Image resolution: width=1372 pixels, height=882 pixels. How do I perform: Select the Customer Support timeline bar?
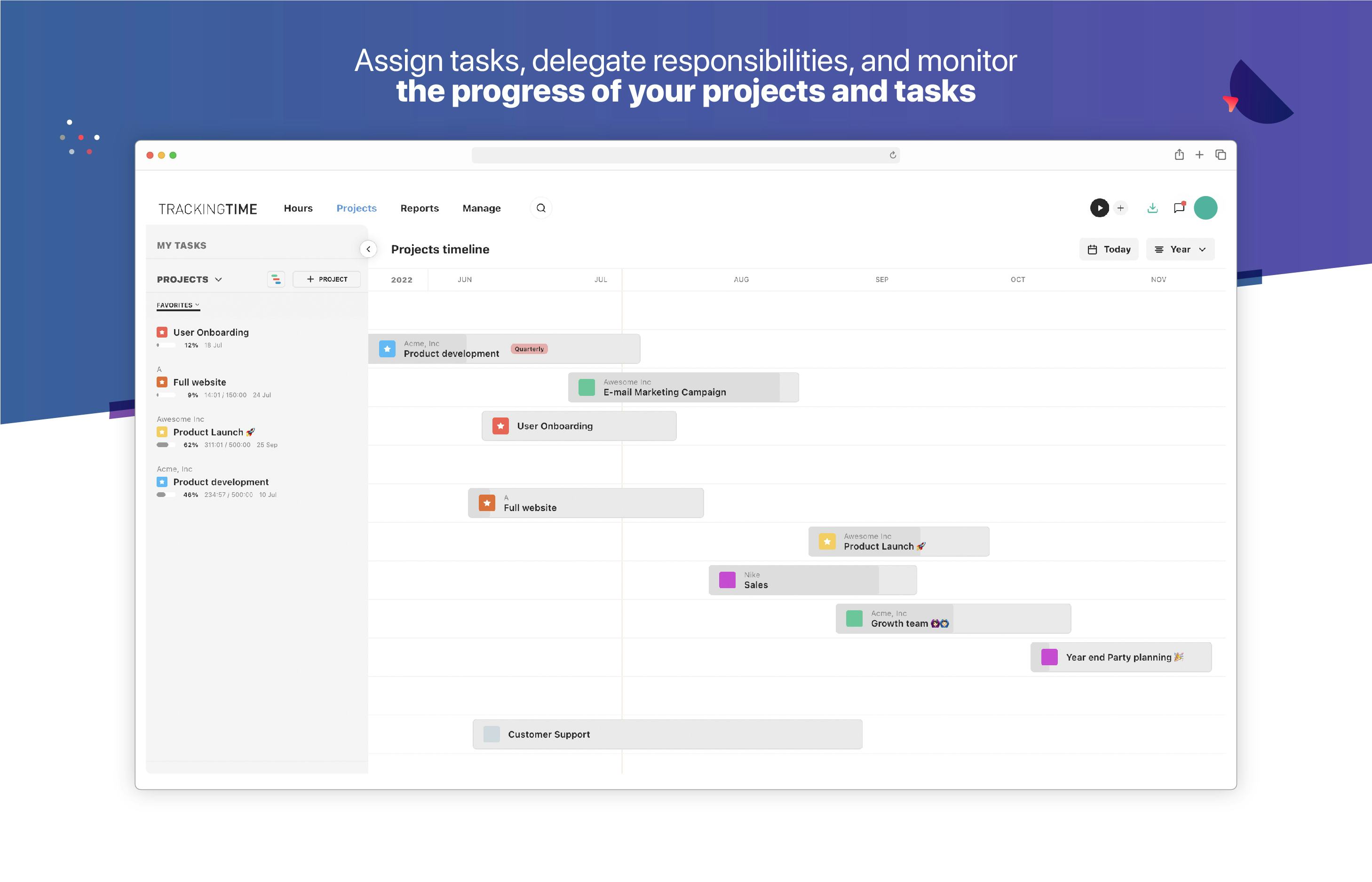coord(667,734)
